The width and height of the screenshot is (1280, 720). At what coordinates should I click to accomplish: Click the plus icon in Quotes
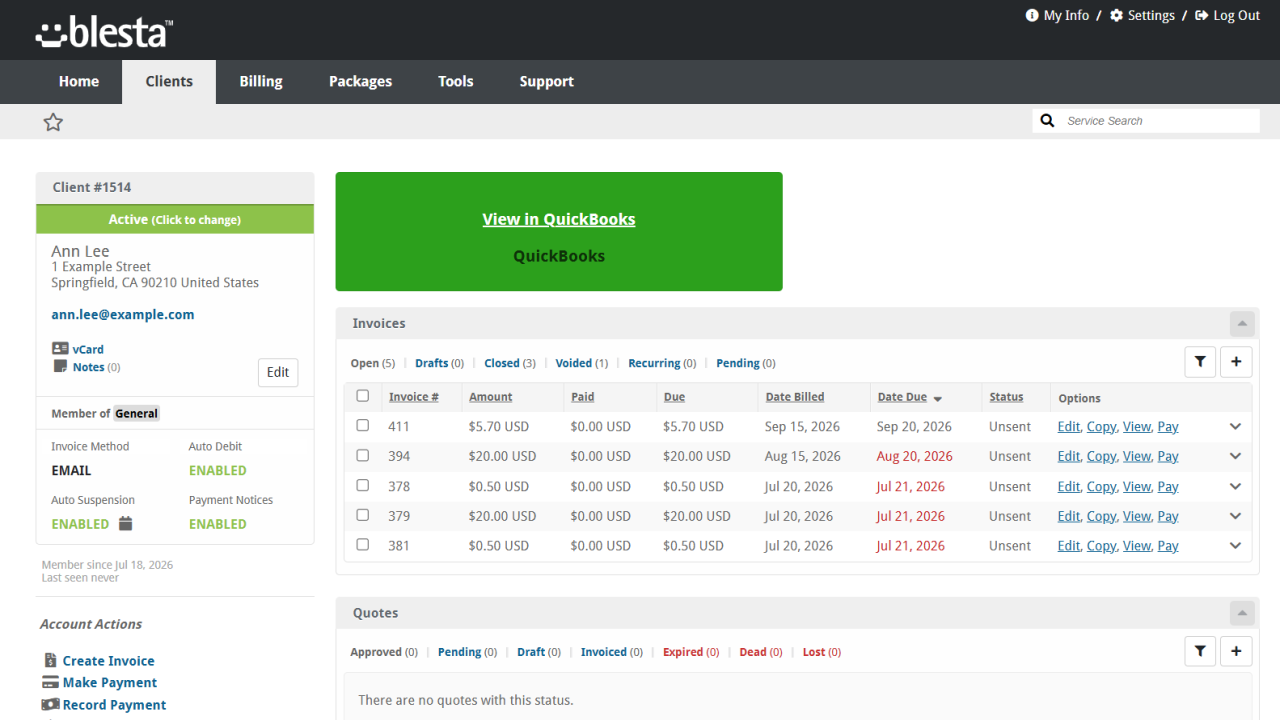click(1236, 651)
